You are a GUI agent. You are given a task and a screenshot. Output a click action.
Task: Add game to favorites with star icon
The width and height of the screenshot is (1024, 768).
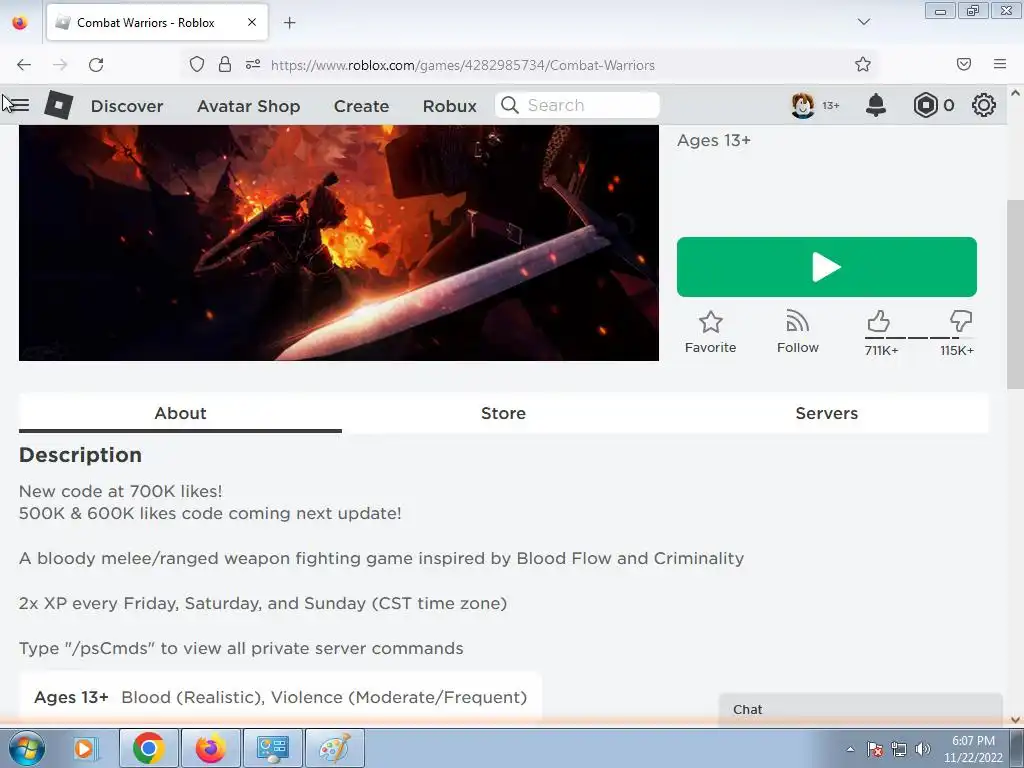711,322
